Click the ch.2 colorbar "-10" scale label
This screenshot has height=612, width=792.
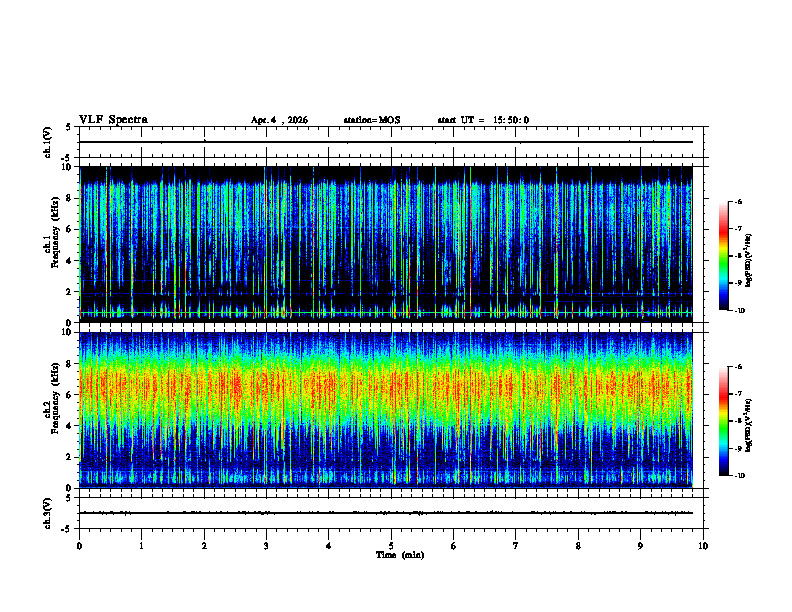740,476
